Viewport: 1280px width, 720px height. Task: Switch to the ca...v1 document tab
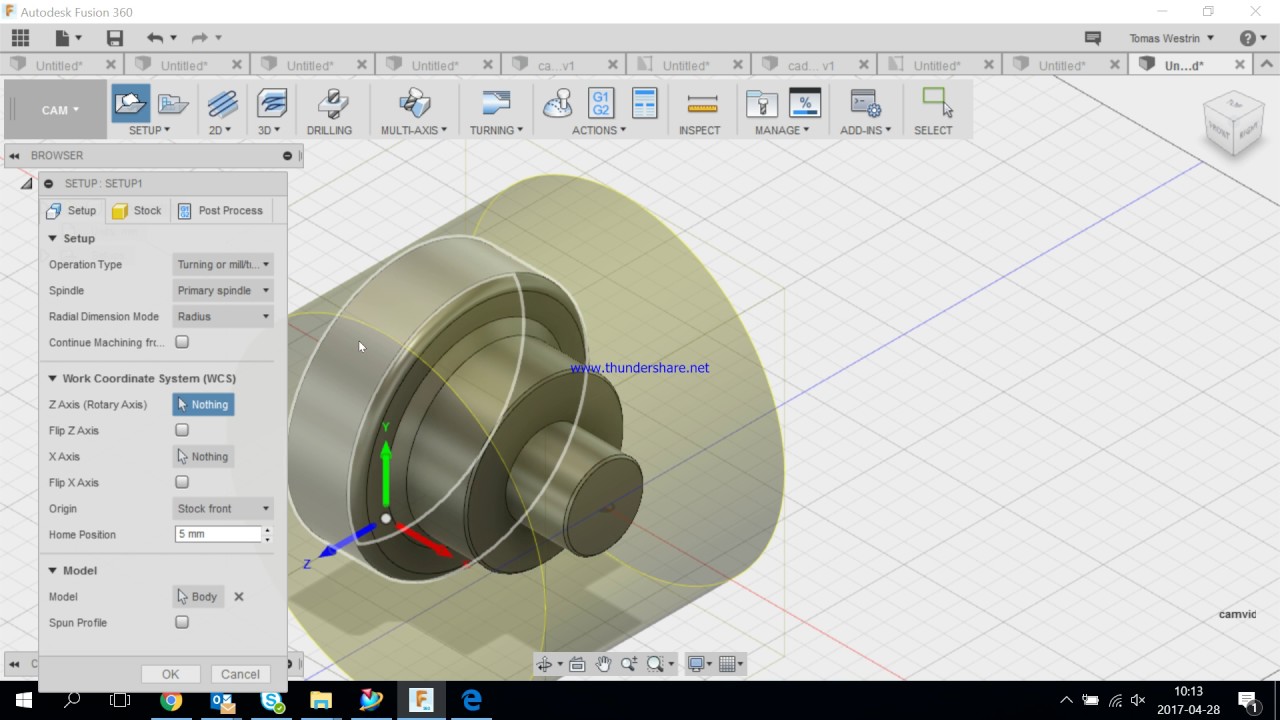click(565, 65)
